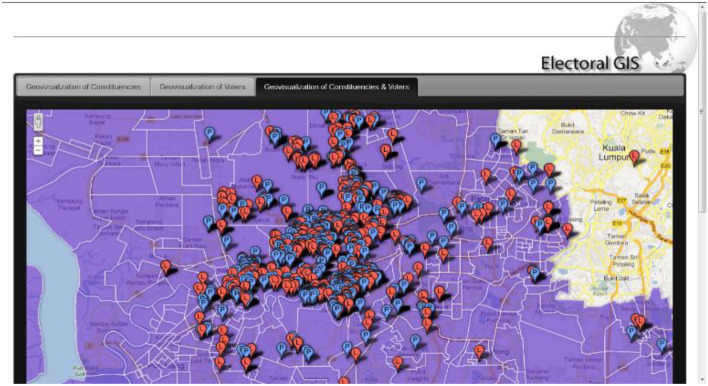This screenshot has width=708, height=386.
Task: Zoom out with the map minus button
Action: pyautogui.click(x=38, y=150)
